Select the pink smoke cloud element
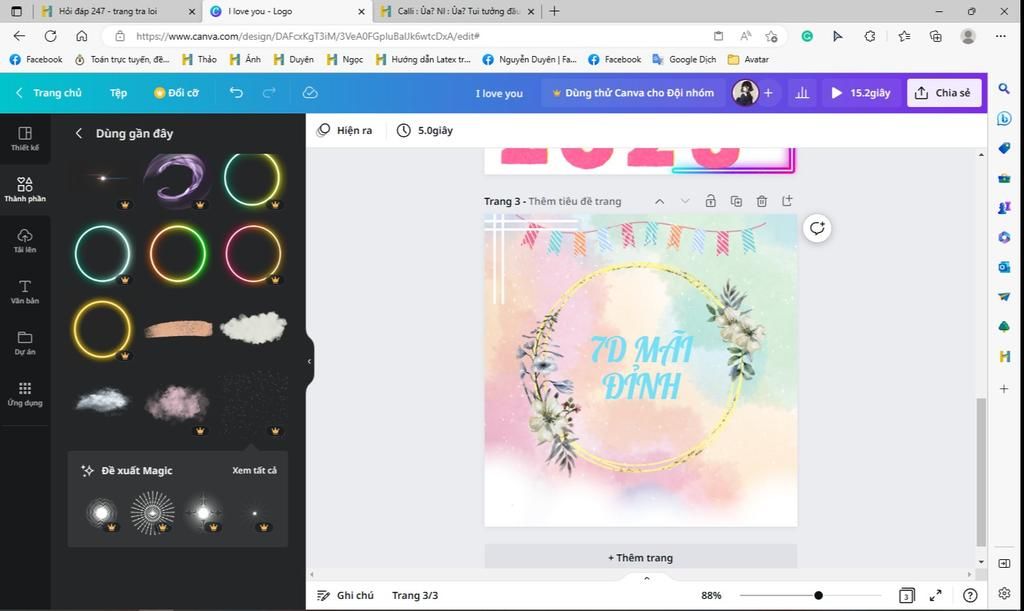 click(x=177, y=402)
